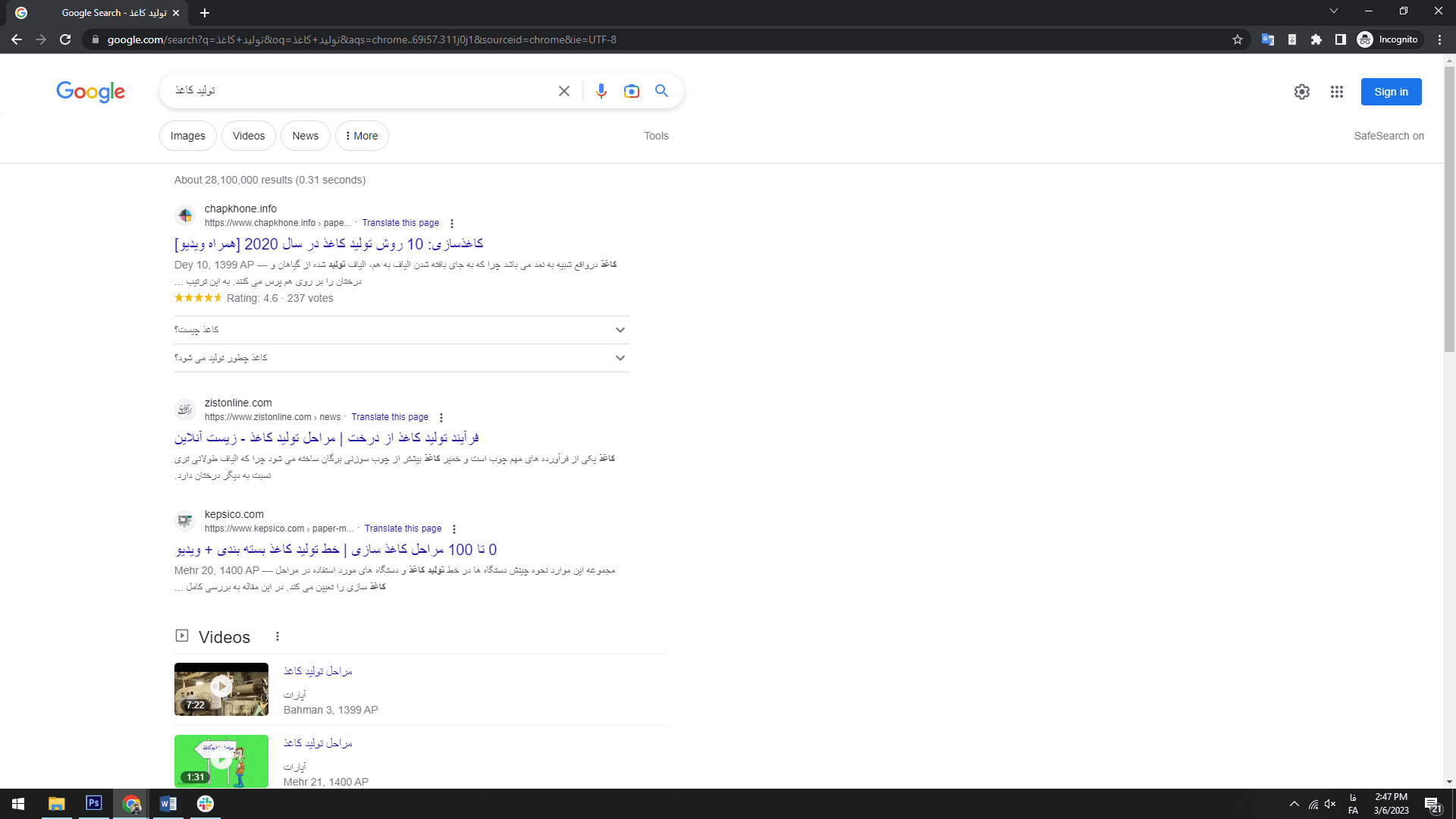Sign in to Google account
The height and width of the screenshot is (819, 1456).
[x=1391, y=92]
